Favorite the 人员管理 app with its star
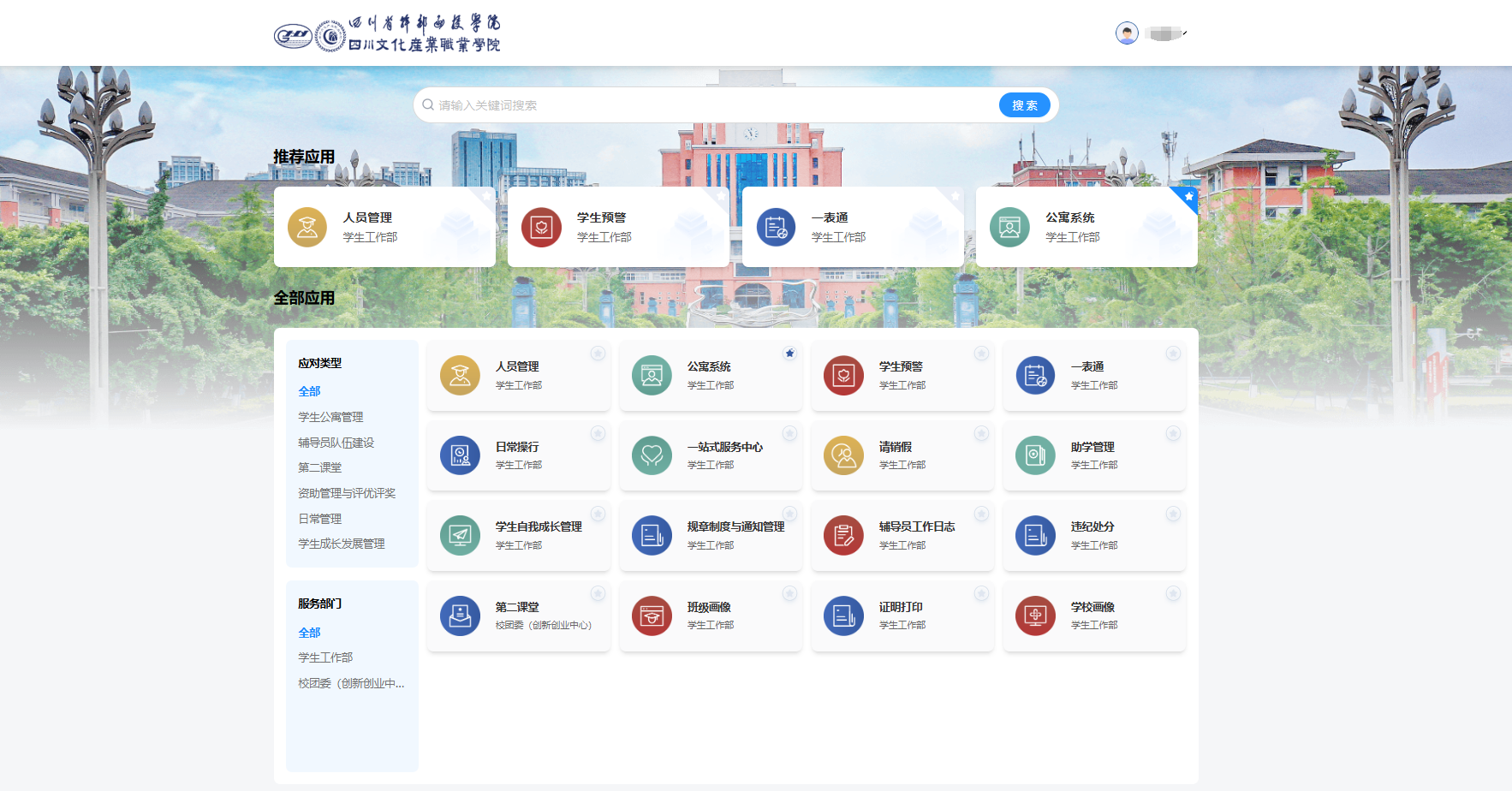 (598, 353)
